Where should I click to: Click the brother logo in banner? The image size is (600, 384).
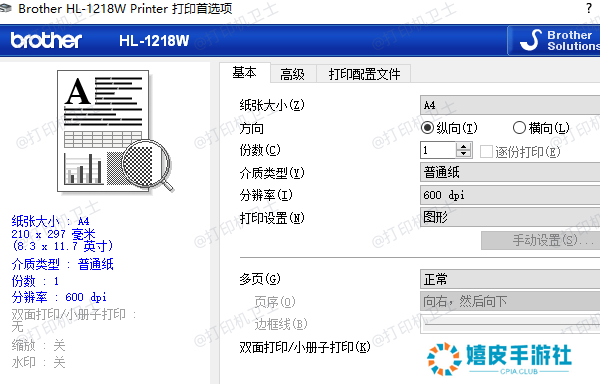tap(46, 40)
